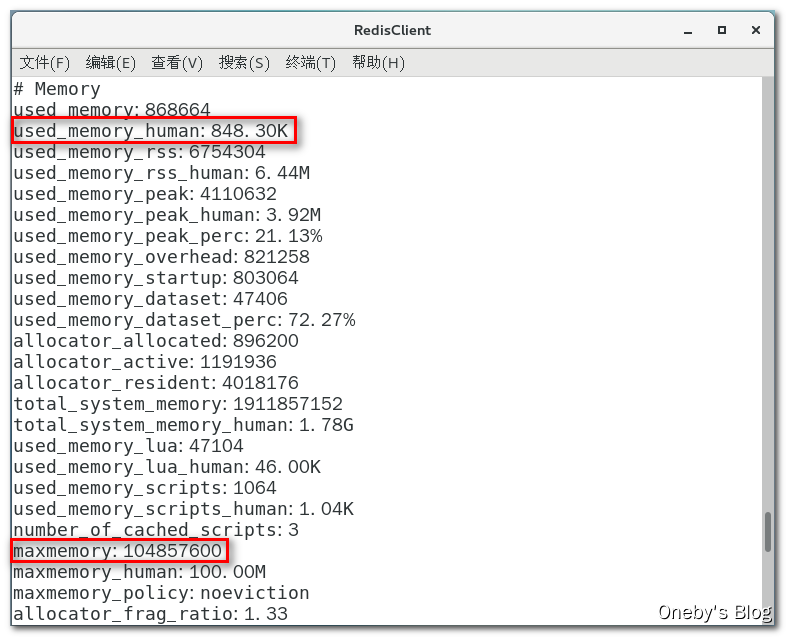Minimize the RedisClient window
This screenshot has height=637, width=786.
688,31
